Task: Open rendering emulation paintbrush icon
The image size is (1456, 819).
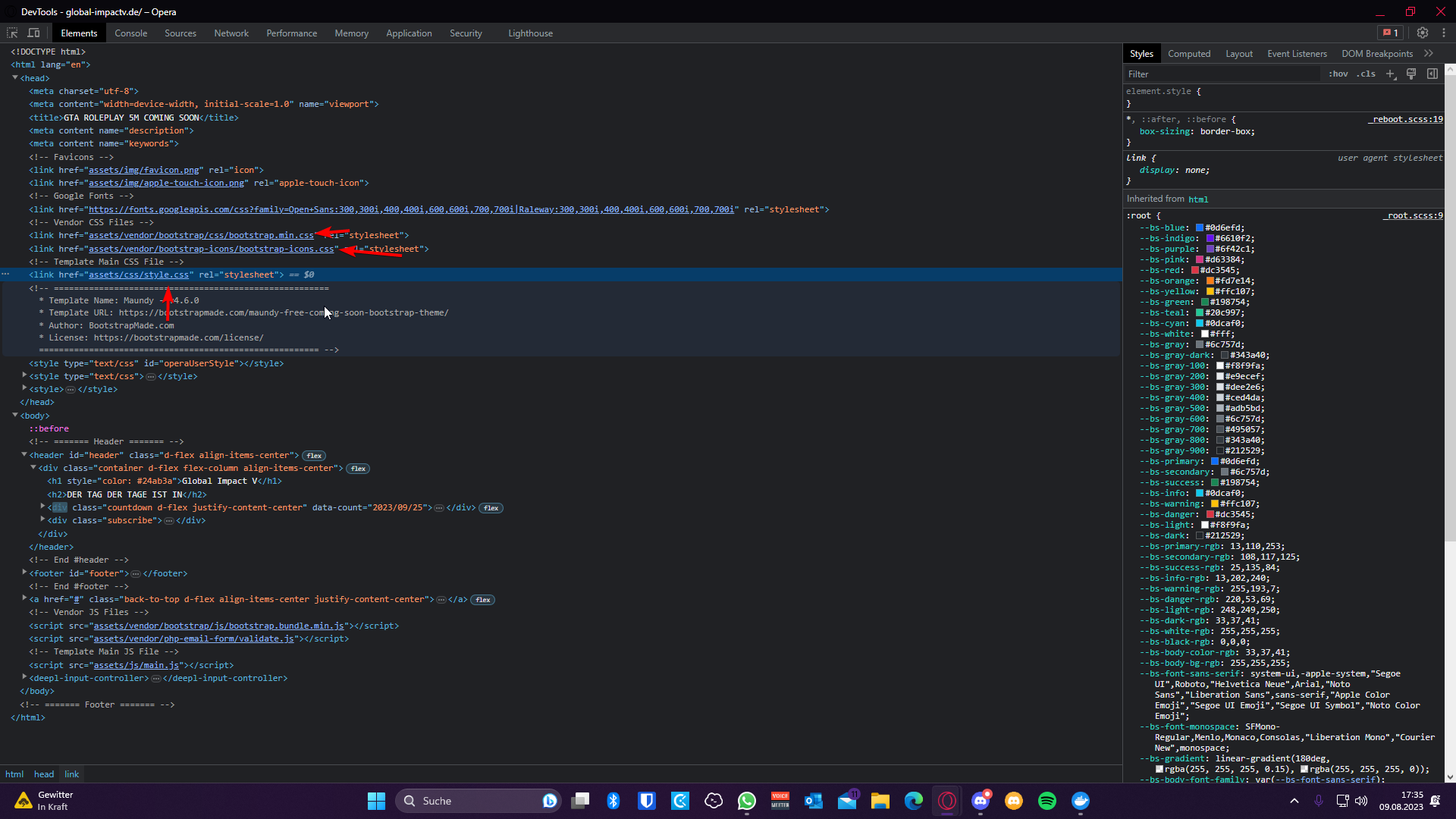Action: 1411,74
